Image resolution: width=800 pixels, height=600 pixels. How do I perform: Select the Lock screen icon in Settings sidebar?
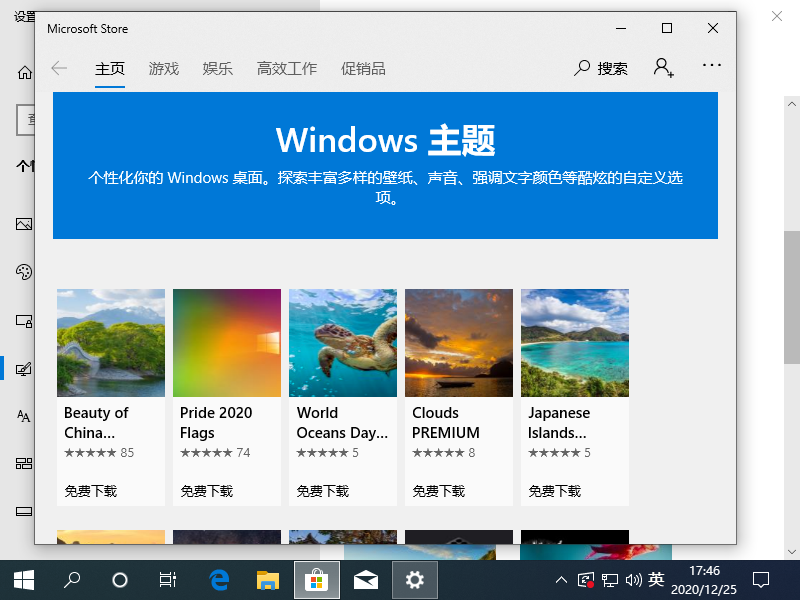pos(23,320)
